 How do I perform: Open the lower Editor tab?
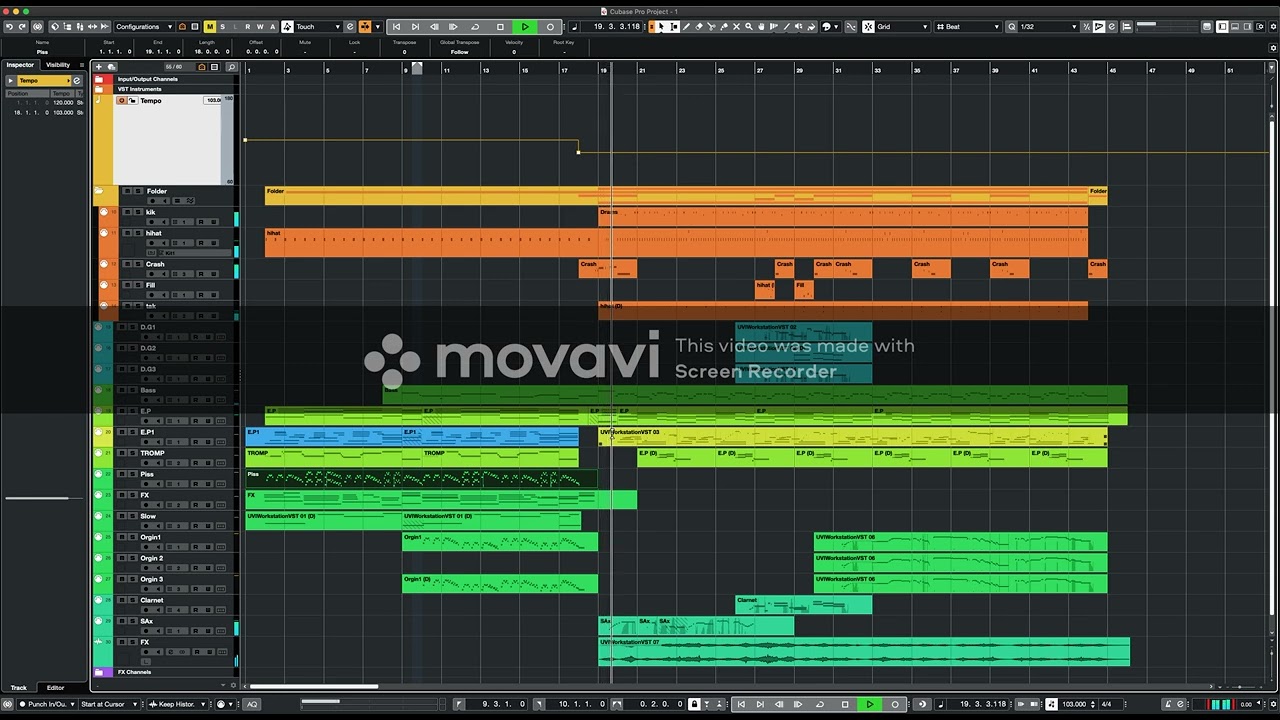coord(55,688)
